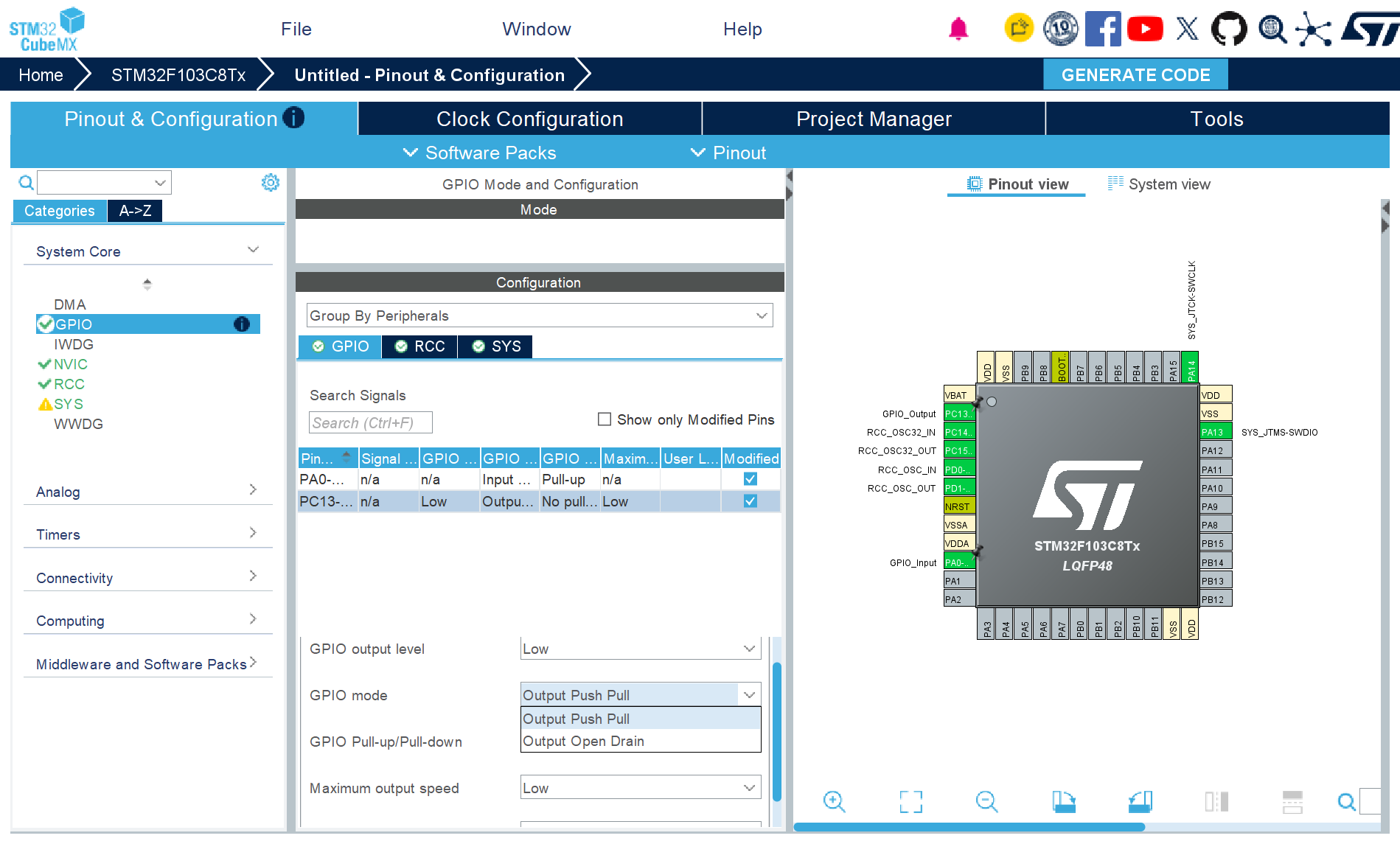
Task: Flip the chip horizontally
Action: 1216,801
